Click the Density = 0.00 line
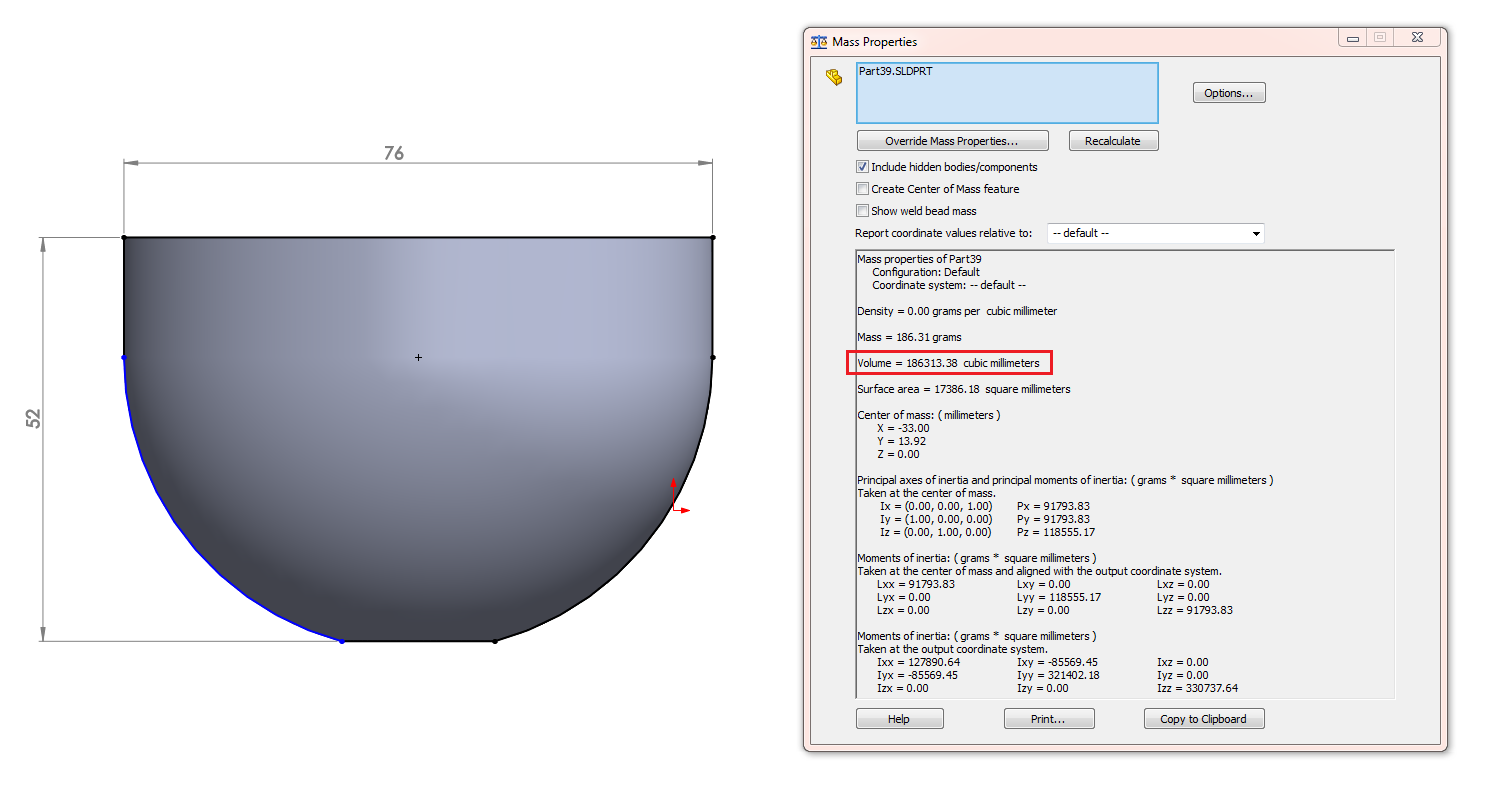Image resolution: width=1509 pixels, height=791 pixels. coord(957,311)
